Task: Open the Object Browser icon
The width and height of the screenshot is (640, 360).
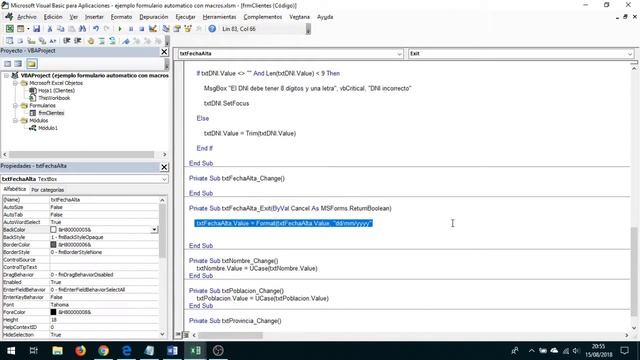Action: [x=188, y=29]
